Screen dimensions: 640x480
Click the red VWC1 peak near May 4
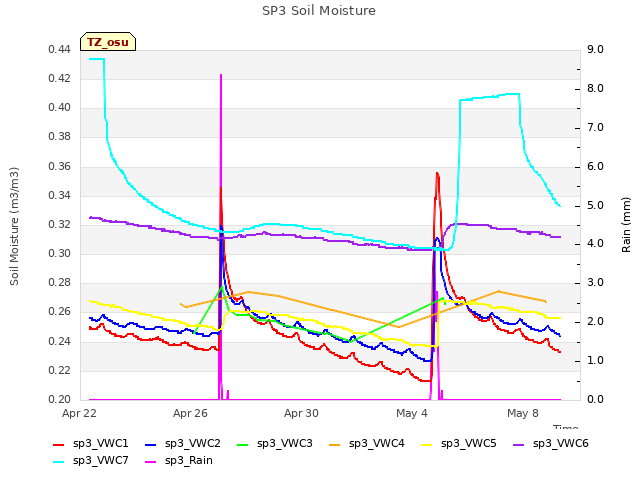click(437, 175)
